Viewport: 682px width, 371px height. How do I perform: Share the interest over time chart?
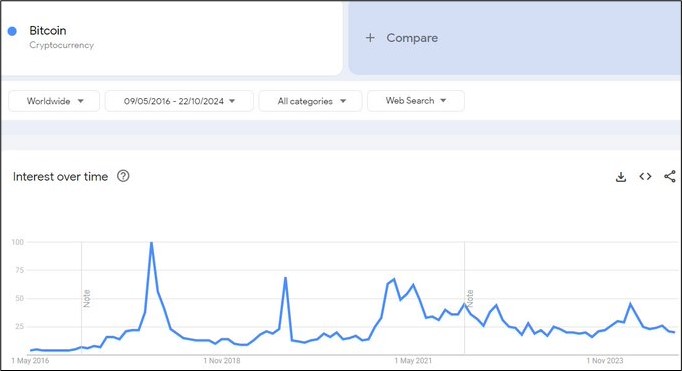[x=669, y=176]
